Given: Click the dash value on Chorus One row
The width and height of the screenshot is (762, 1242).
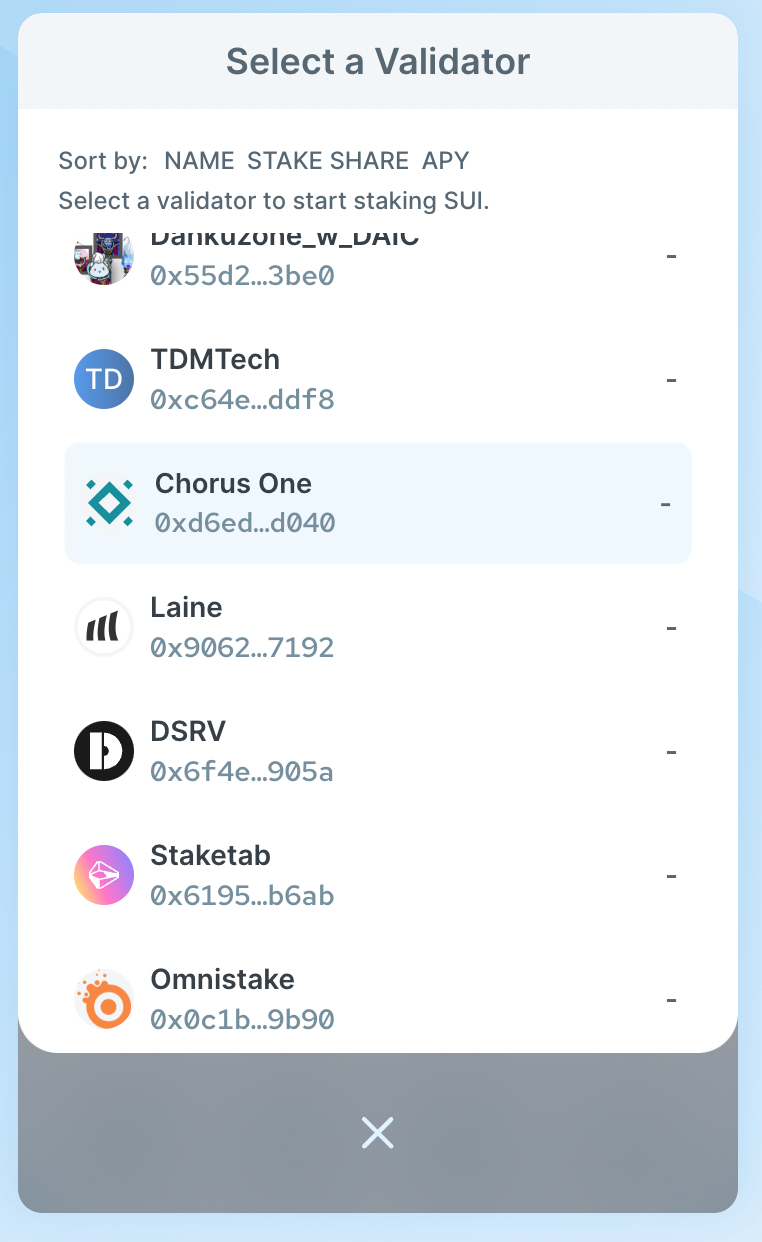Looking at the screenshot, I should point(665,503).
